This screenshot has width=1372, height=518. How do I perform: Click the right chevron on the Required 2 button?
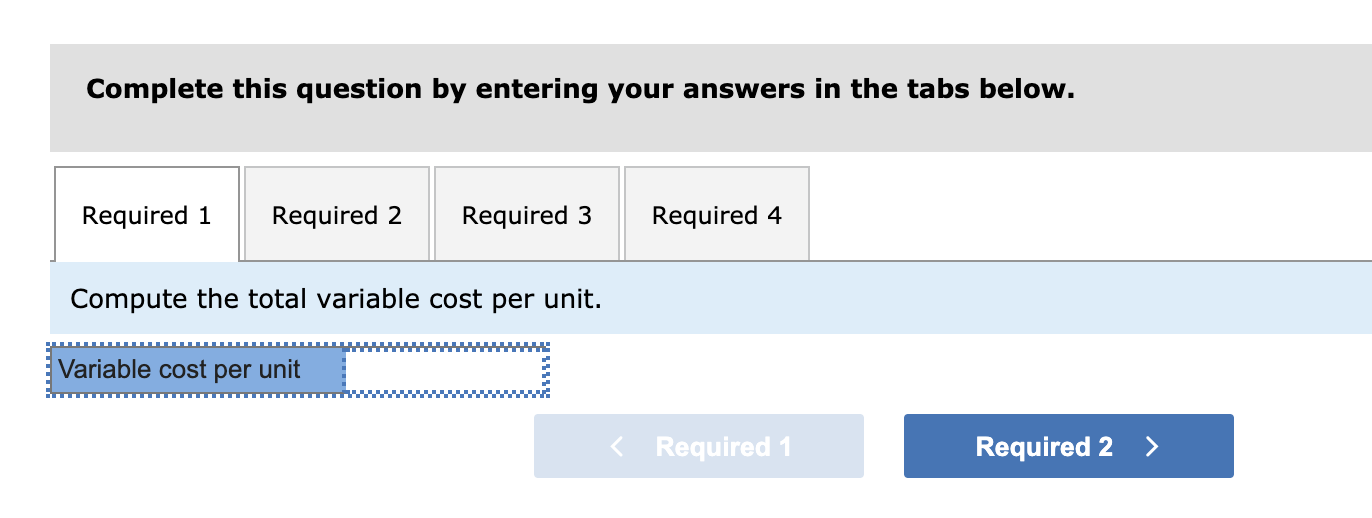pos(1151,447)
